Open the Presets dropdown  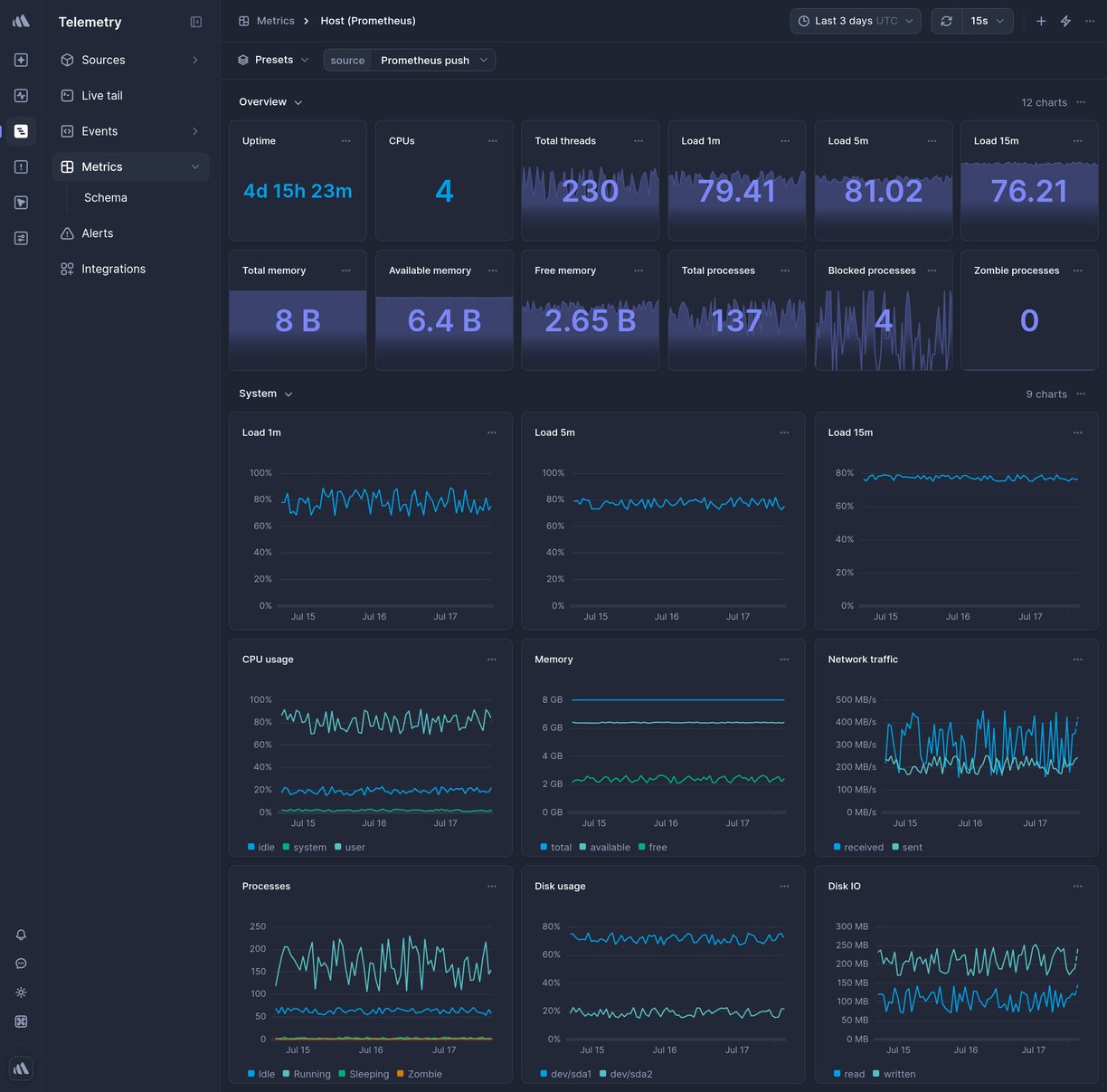[273, 60]
